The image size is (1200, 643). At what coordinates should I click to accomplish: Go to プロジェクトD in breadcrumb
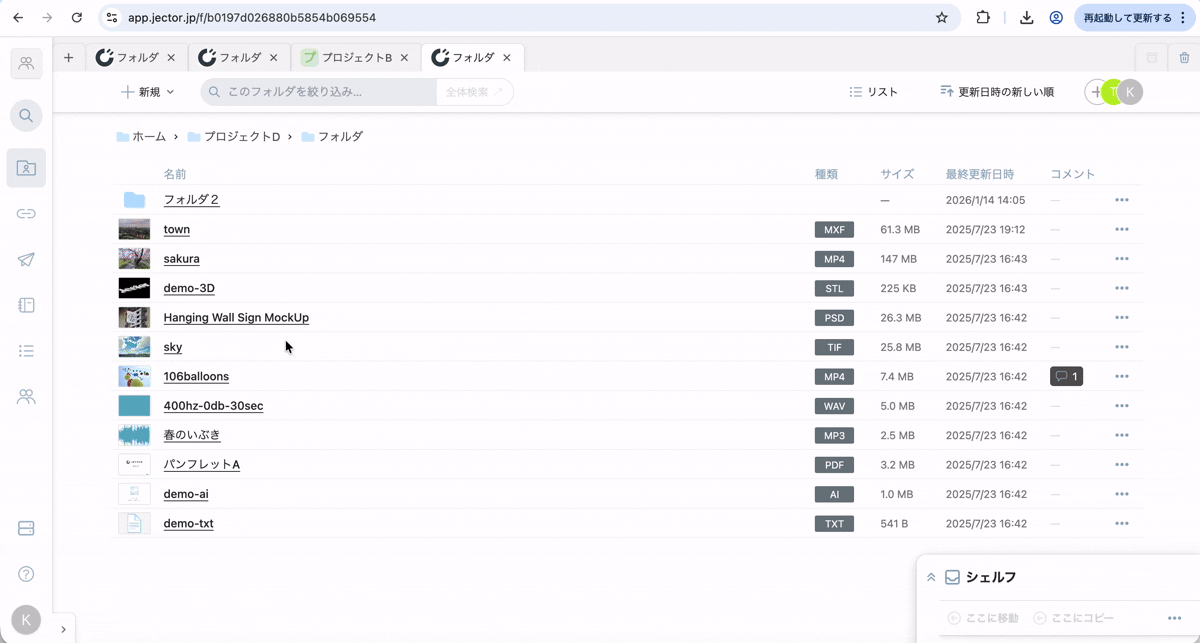(241, 136)
